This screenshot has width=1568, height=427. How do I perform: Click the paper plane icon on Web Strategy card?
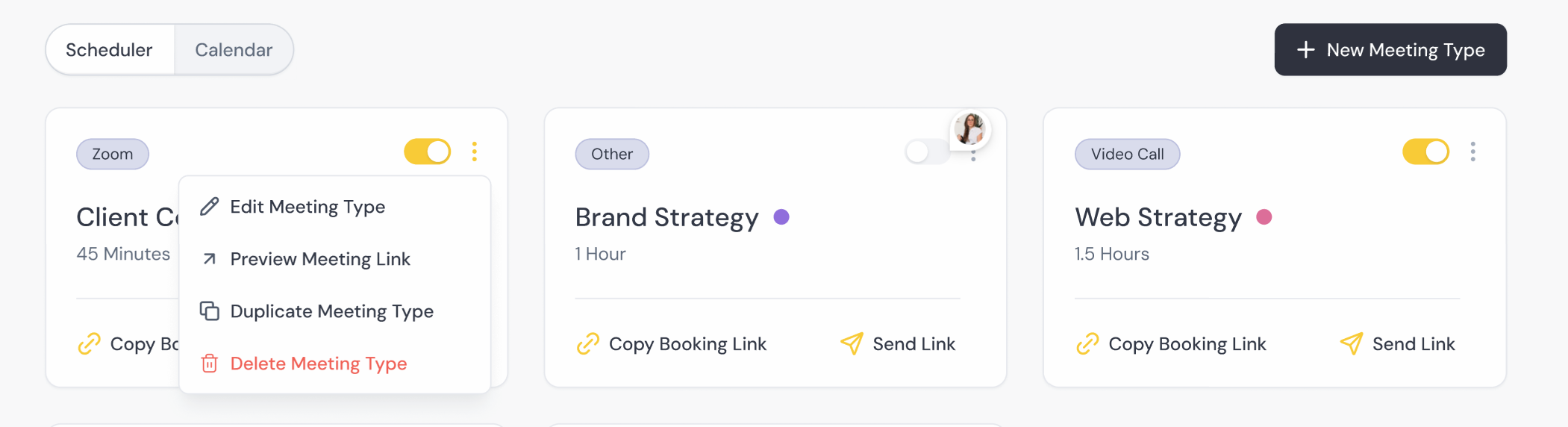point(1352,343)
